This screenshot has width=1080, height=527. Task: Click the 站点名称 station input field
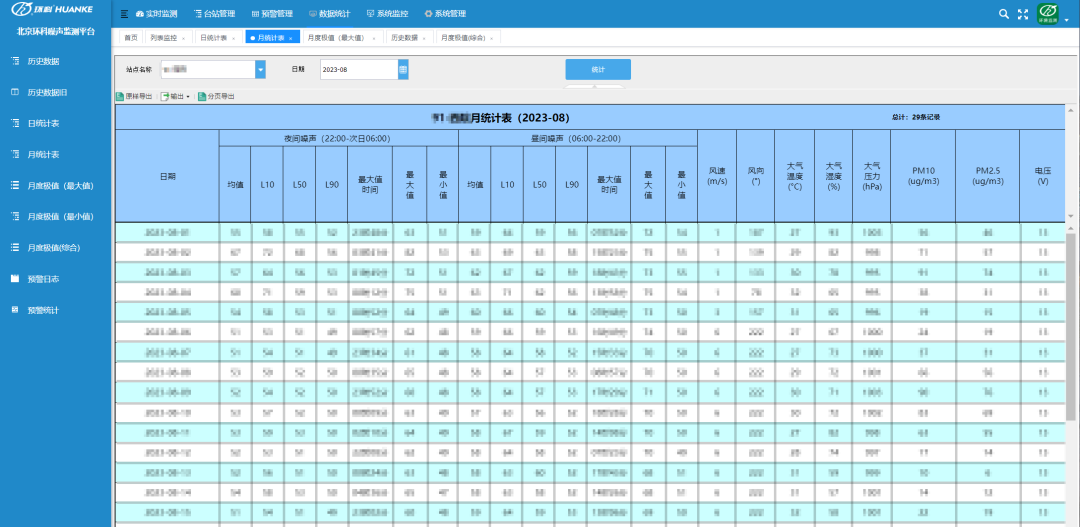pyautogui.click(x=208, y=70)
